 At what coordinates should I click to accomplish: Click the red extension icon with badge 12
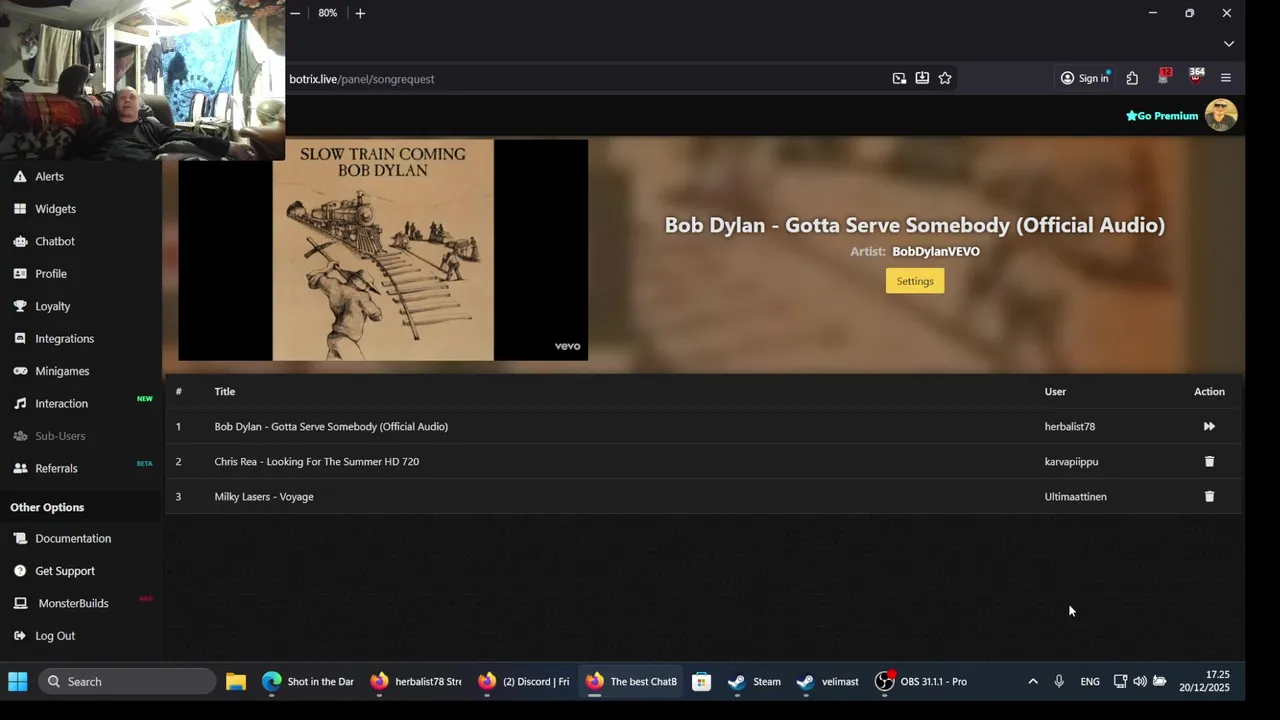click(1164, 77)
